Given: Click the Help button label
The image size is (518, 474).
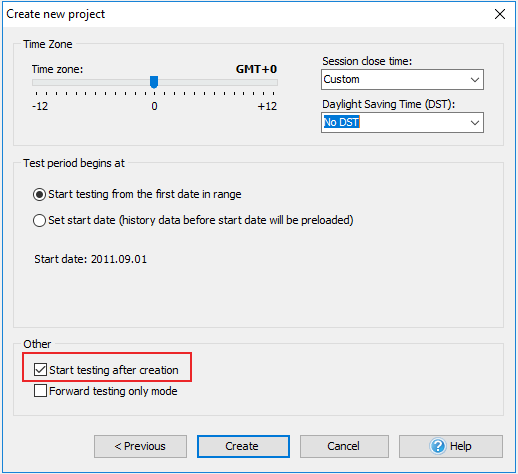Looking at the screenshot, I should point(461,446).
